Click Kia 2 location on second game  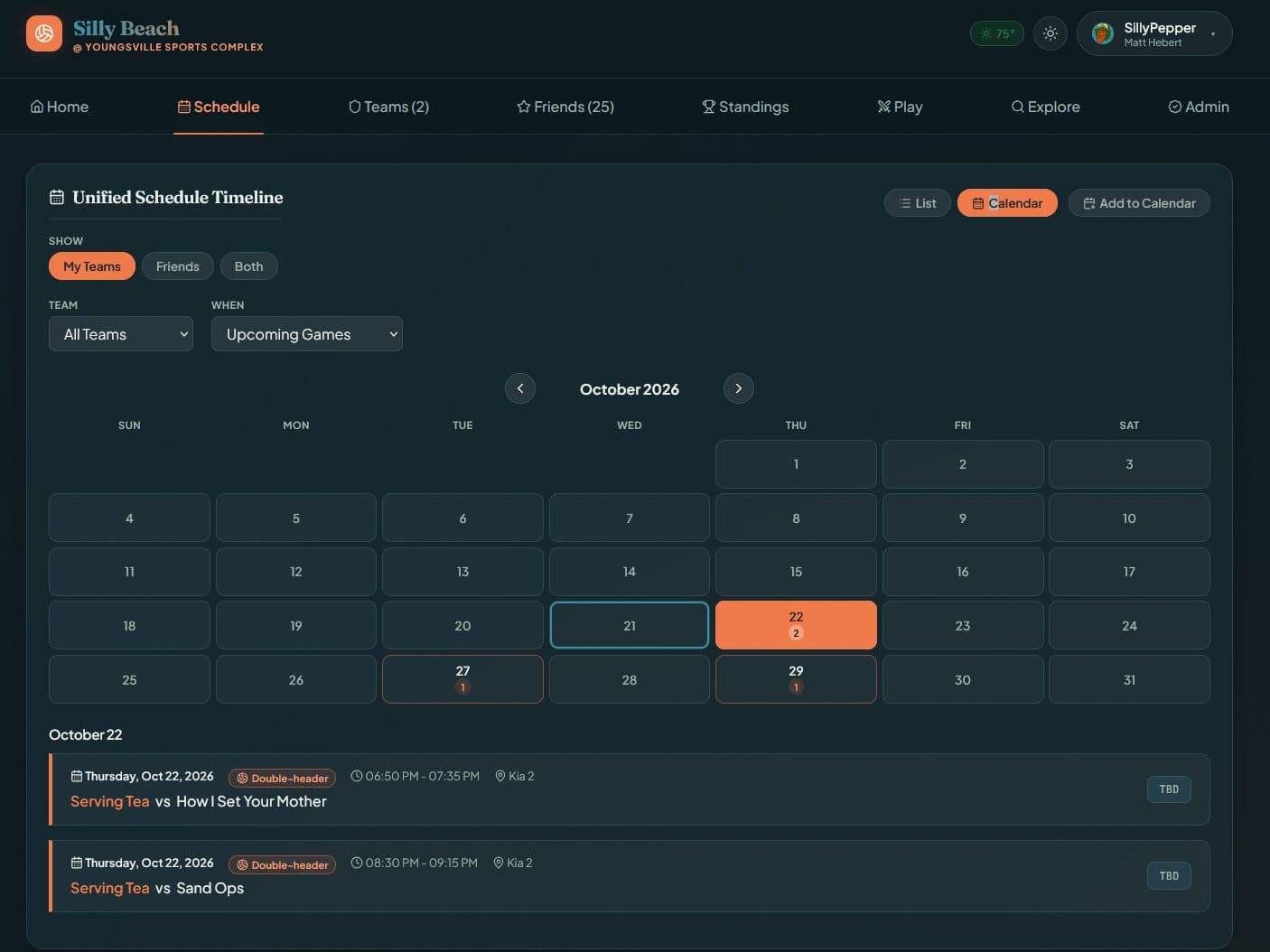coord(513,863)
